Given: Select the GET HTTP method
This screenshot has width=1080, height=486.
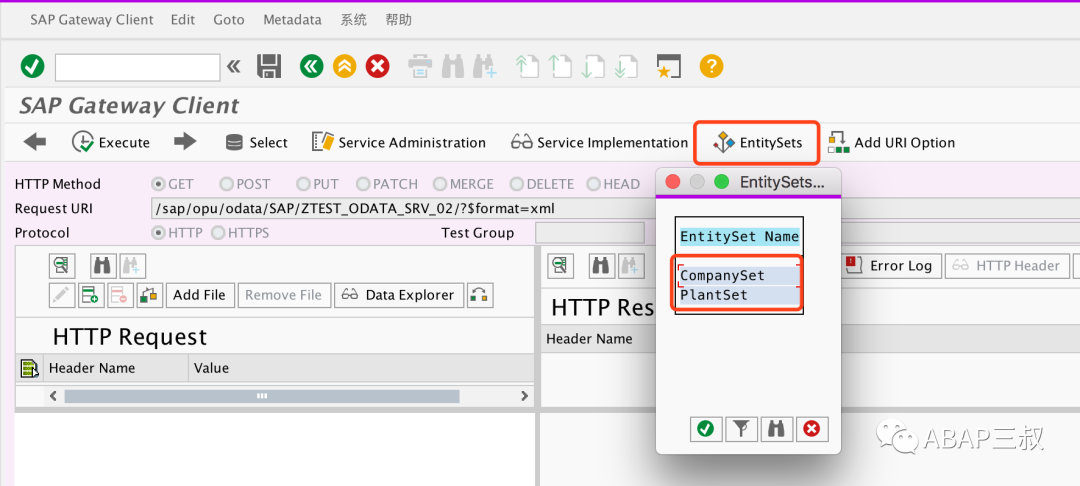Looking at the screenshot, I should point(158,184).
